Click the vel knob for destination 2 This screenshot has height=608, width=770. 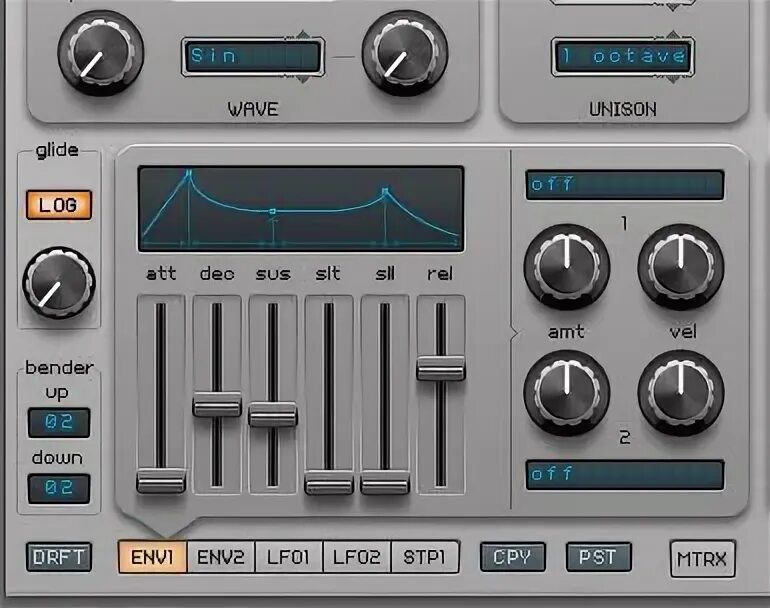pyautogui.click(x=681, y=393)
